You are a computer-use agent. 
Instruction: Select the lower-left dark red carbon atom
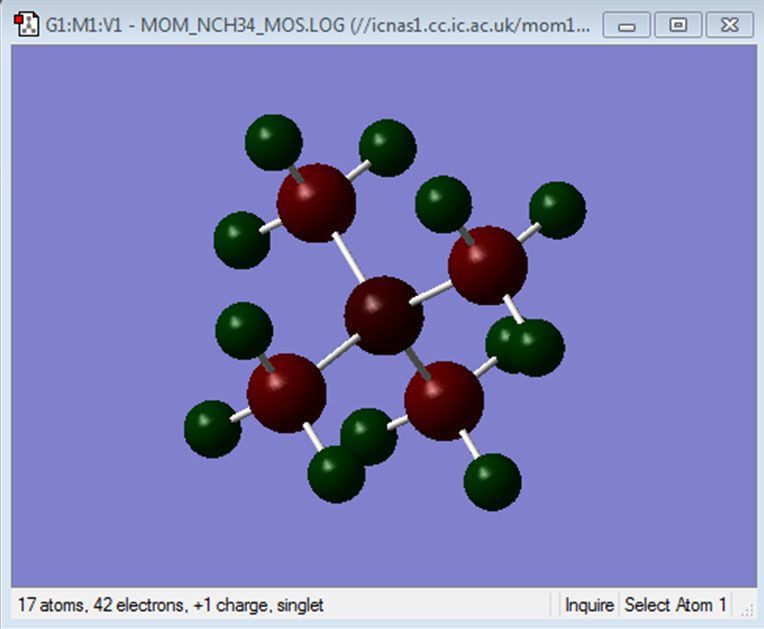pos(286,393)
